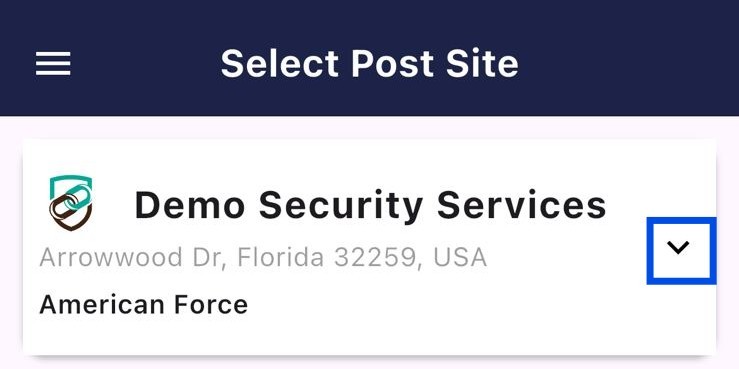The width and height of the screenshot is (739, 369).
Task: Click the Select Post Site header title
Action: pyautogui.click(x=370, y=64)
